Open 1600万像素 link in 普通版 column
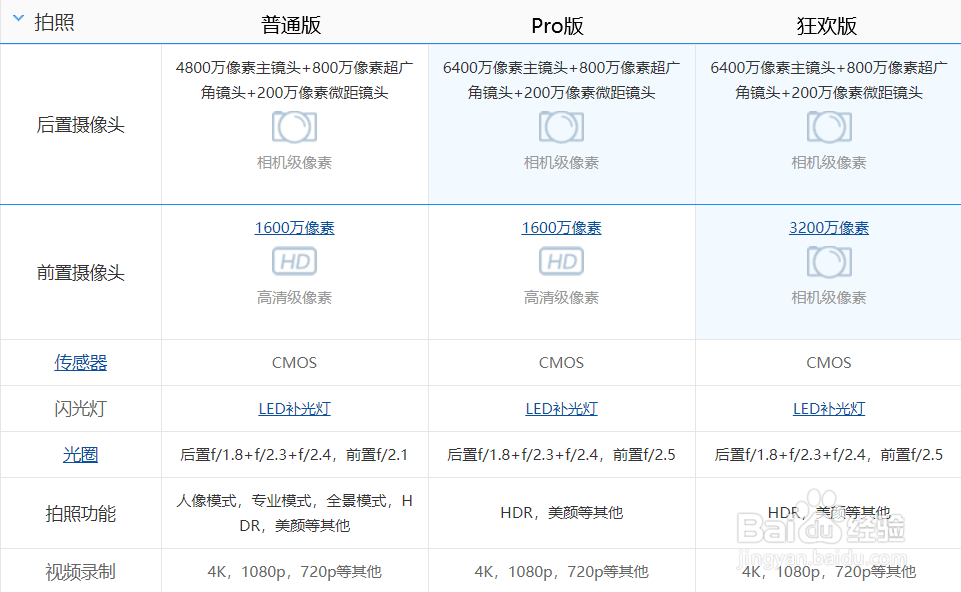The width and height of the screenshot is (961, 592). (x=294, y=228)
